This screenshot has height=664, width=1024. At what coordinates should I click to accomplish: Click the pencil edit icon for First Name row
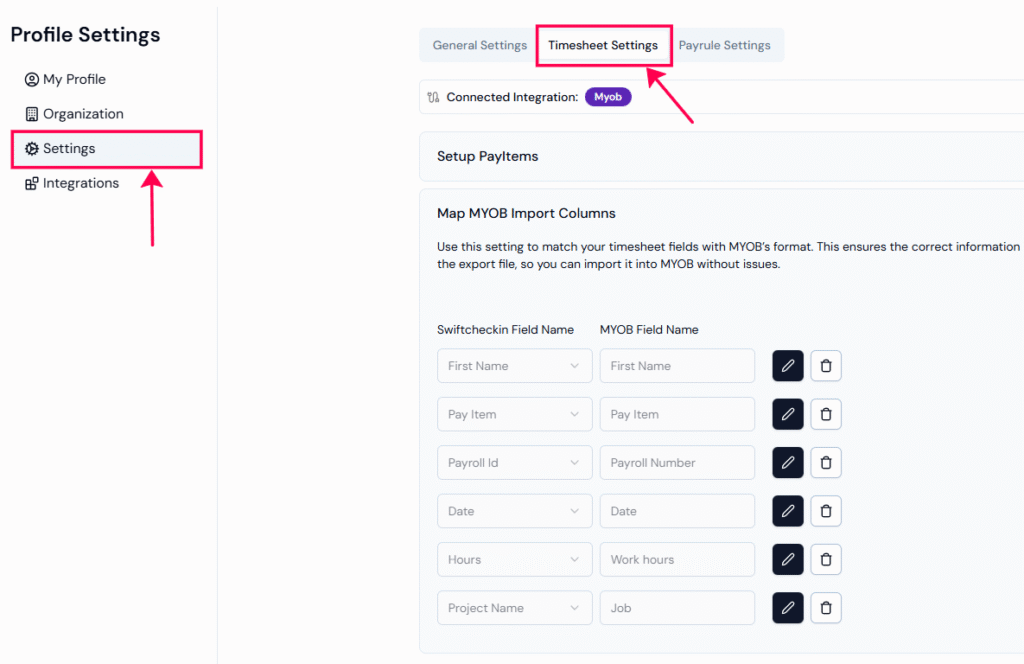point(788,366)
